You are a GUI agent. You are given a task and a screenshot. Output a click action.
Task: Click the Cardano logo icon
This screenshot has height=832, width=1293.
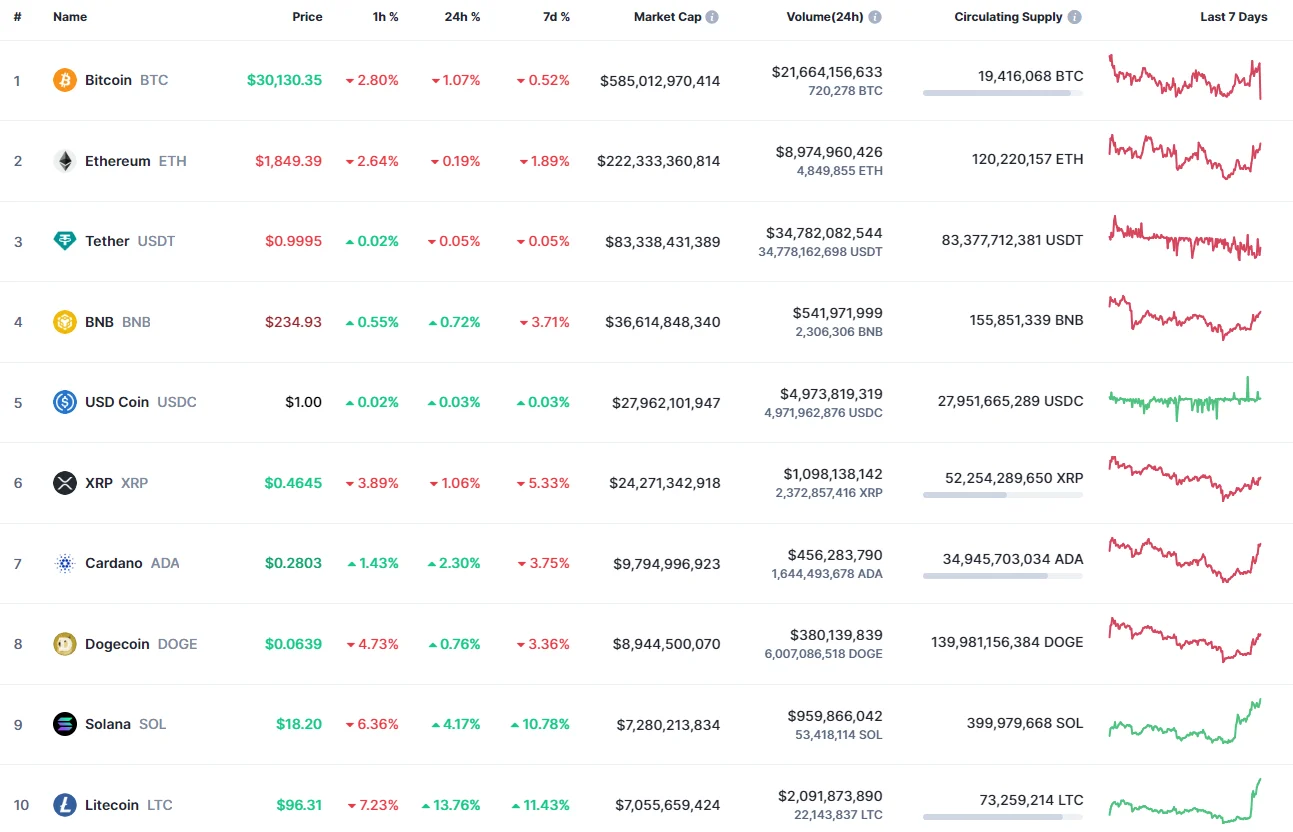click(x=64, y=563)
